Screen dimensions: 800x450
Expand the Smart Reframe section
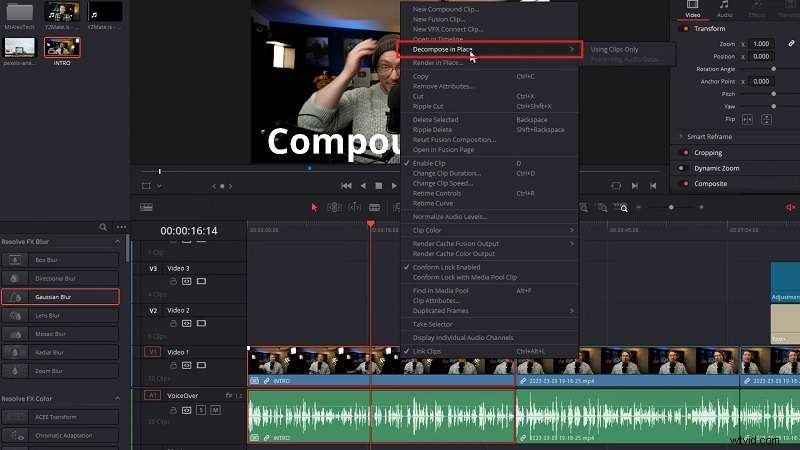681,137
